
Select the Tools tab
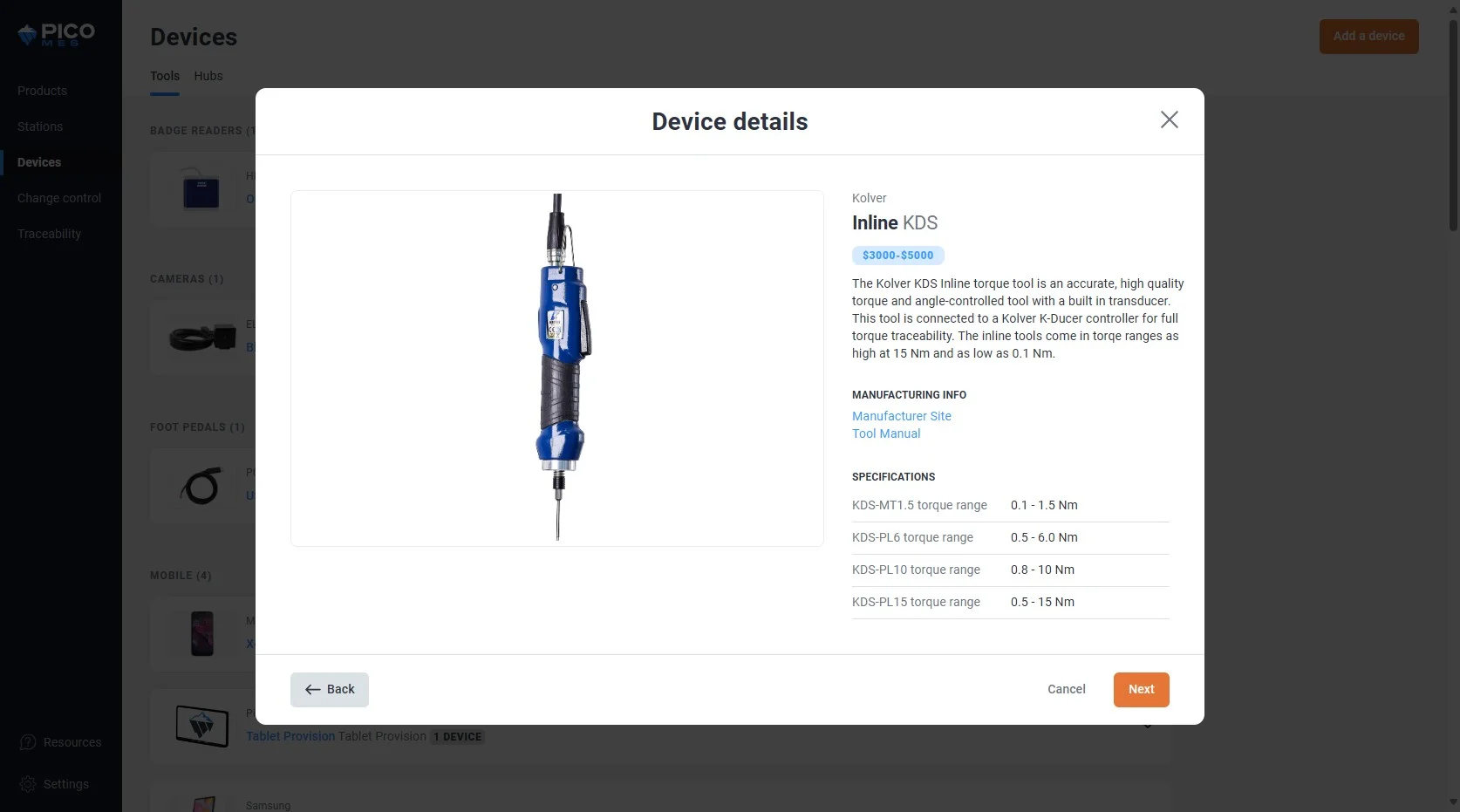coord(165,76)
